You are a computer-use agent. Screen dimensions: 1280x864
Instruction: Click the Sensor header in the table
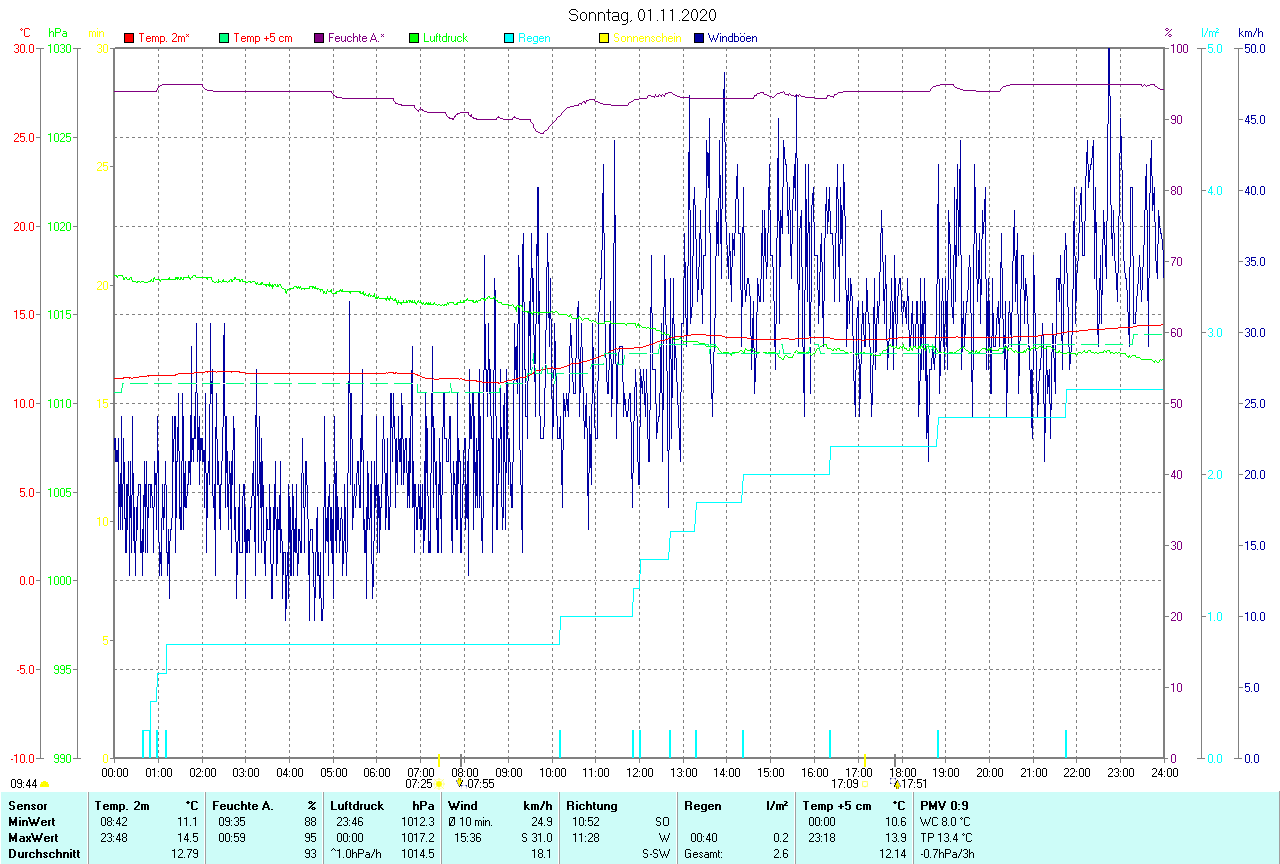28,806
